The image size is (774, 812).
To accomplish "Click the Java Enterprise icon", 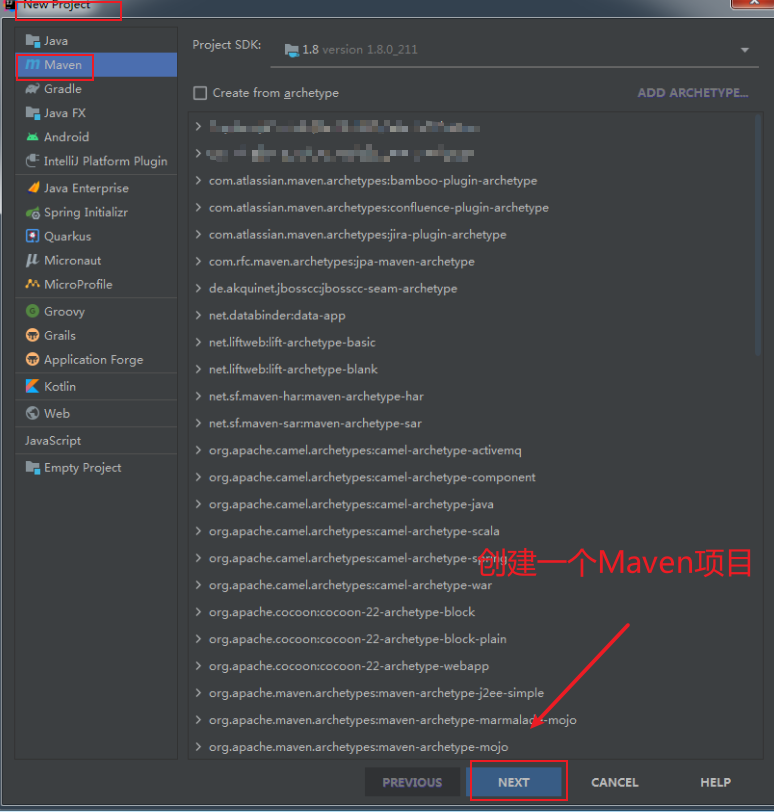I will click(33, 187).
